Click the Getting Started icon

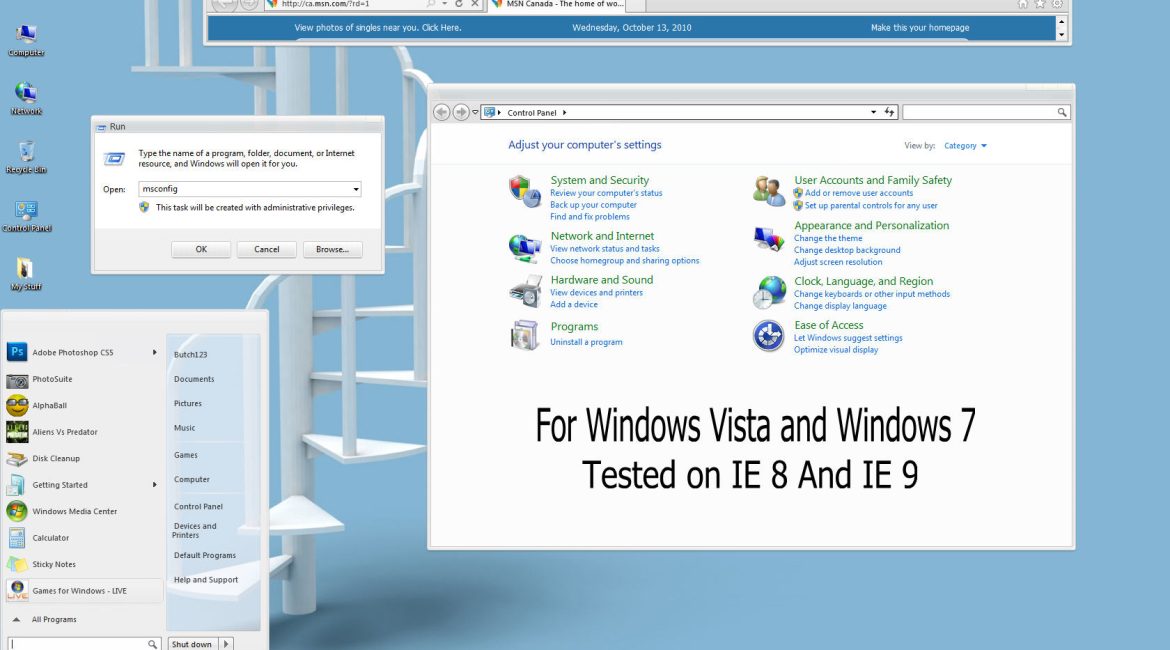click(16, 485)
